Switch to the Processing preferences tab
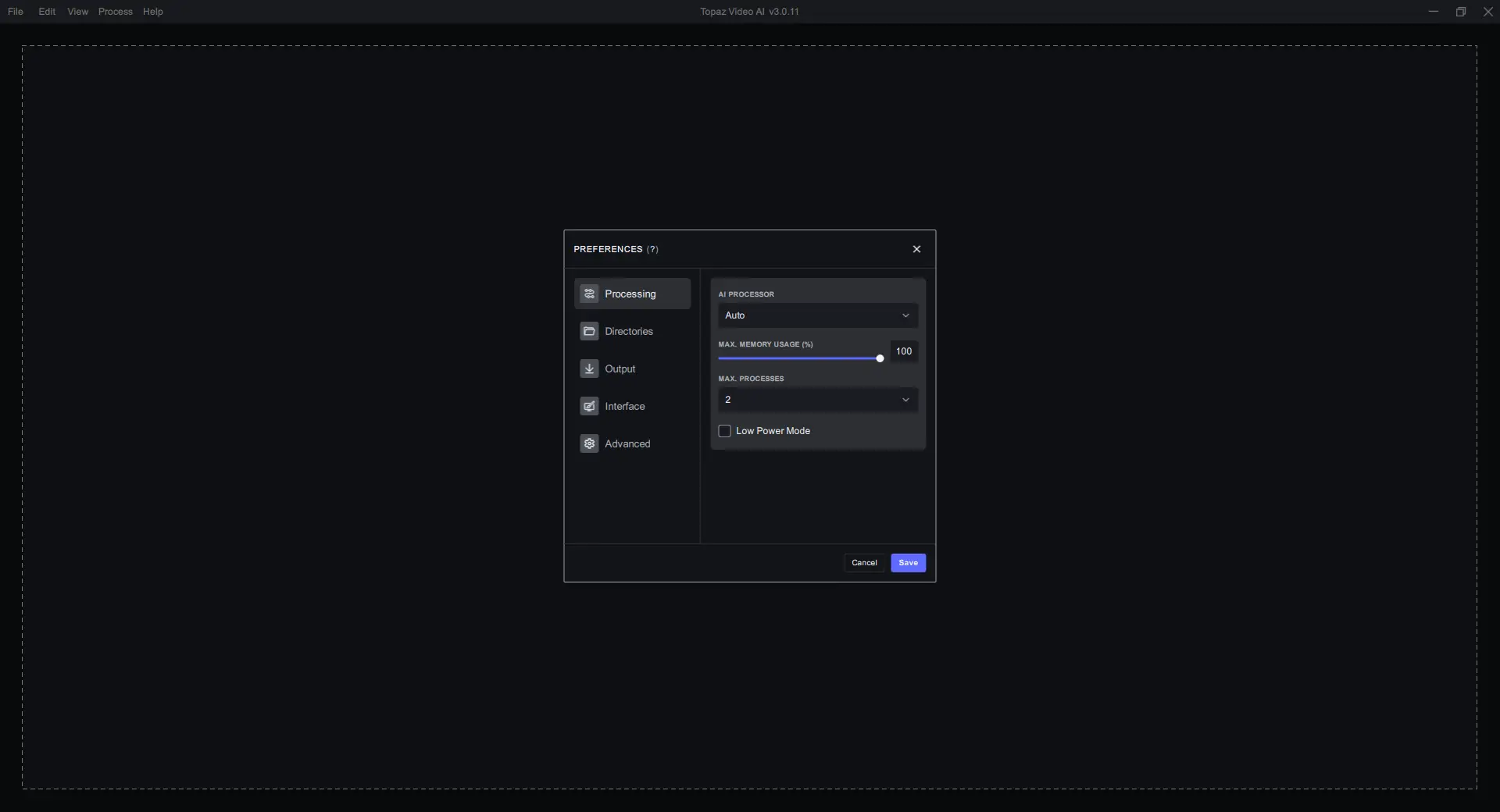This screenshot has width=1500, height=812. coord(632,294)
